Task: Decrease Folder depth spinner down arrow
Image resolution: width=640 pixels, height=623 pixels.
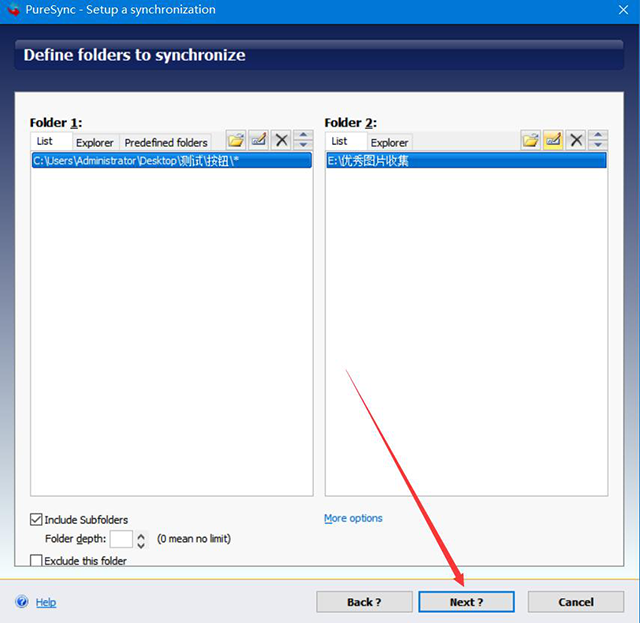Action: point(141,545)
